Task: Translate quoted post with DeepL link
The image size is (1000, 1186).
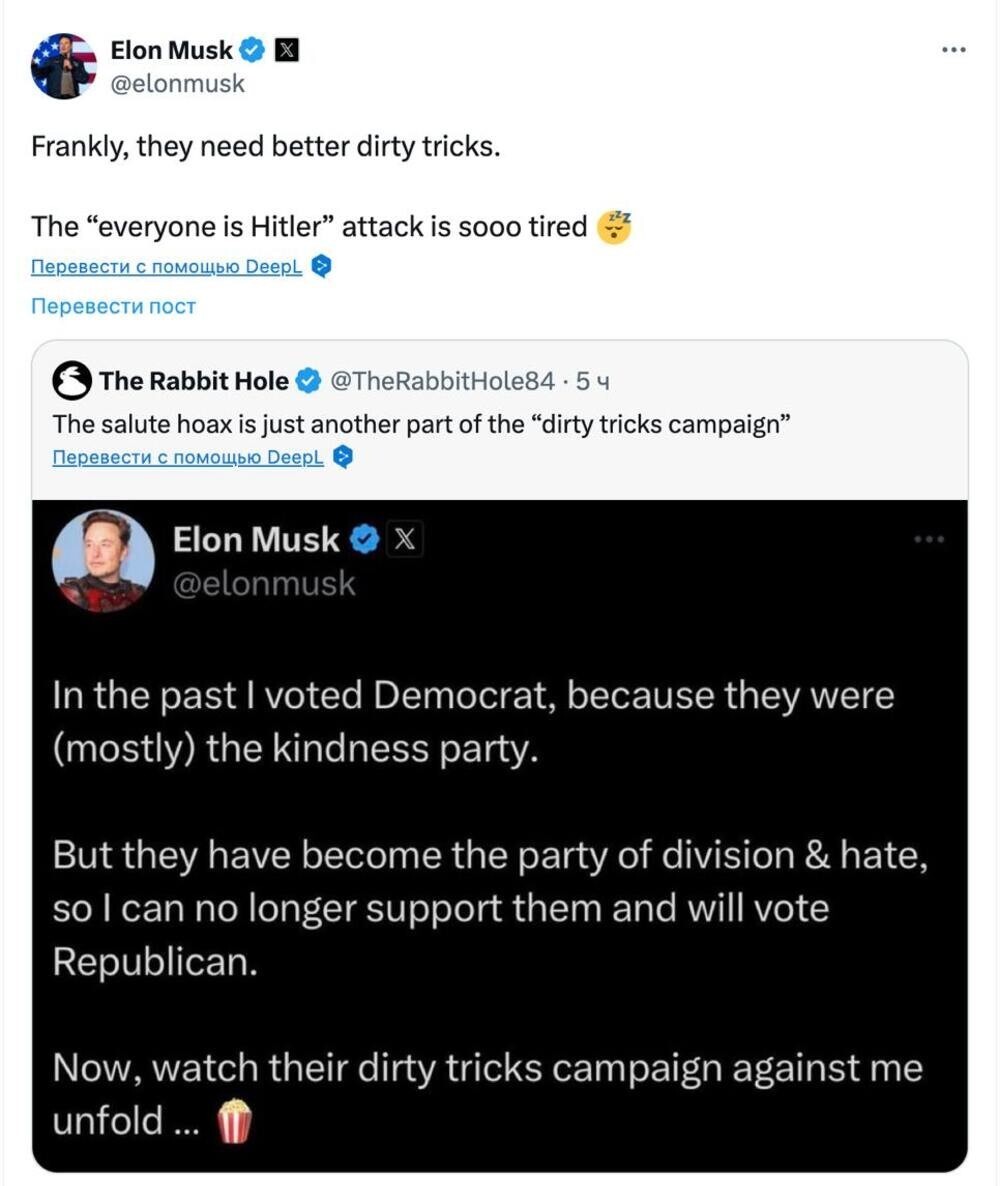Action: (188, 457)
